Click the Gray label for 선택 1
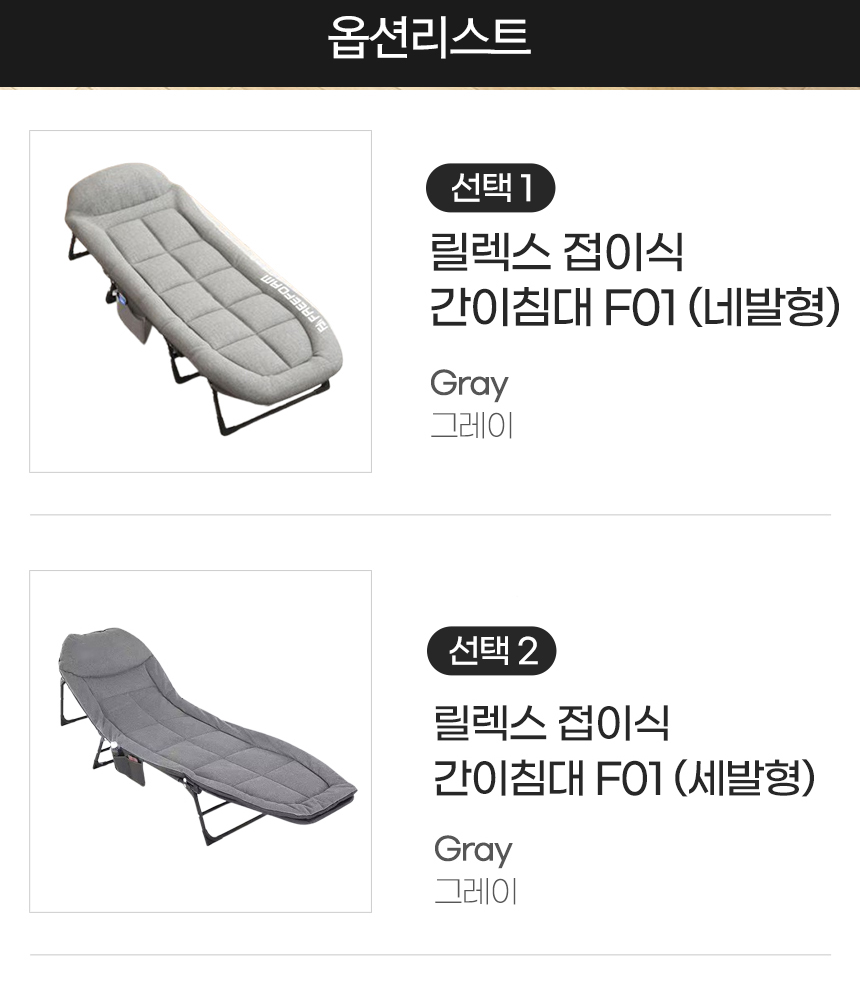The width and height of the screenshot is (860, 1000). pos(469,384)
